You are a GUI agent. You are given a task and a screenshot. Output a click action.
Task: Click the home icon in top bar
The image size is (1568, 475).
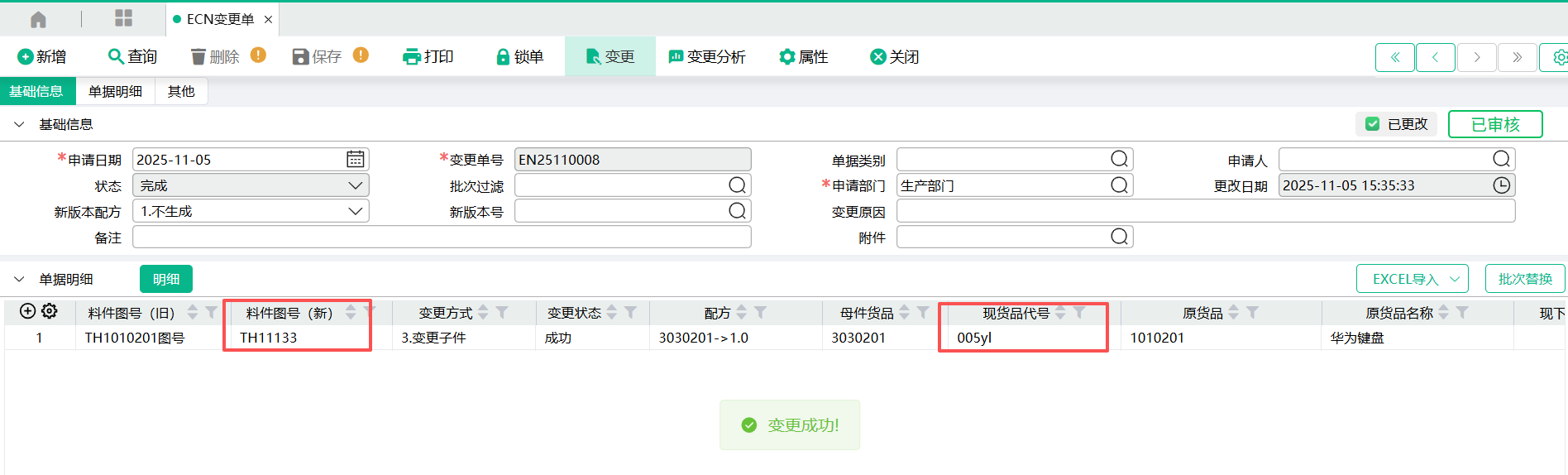click(x=38, y=19)
